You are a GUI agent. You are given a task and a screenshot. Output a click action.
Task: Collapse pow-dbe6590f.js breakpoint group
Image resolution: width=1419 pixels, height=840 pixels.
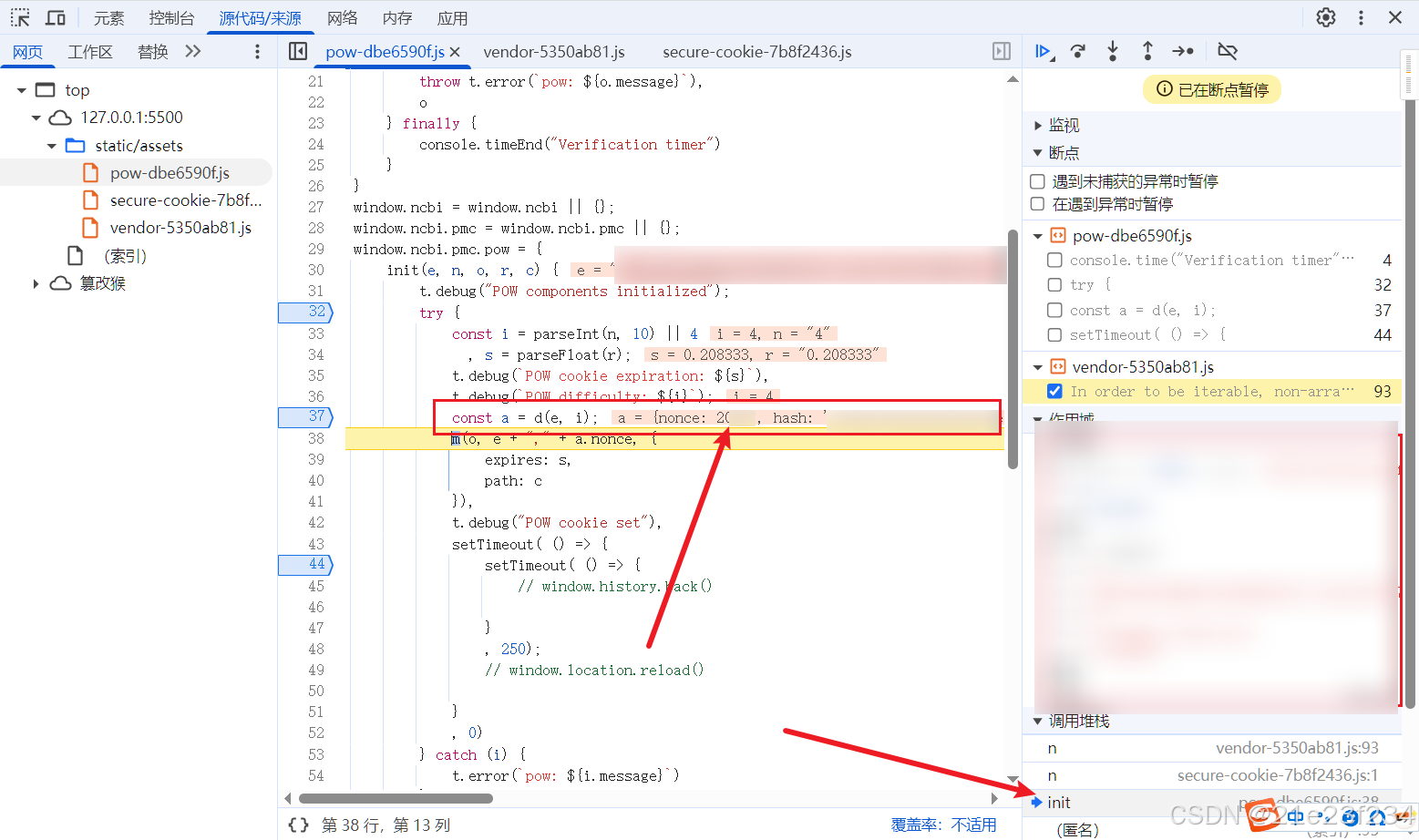click(x=1037, y=236)
